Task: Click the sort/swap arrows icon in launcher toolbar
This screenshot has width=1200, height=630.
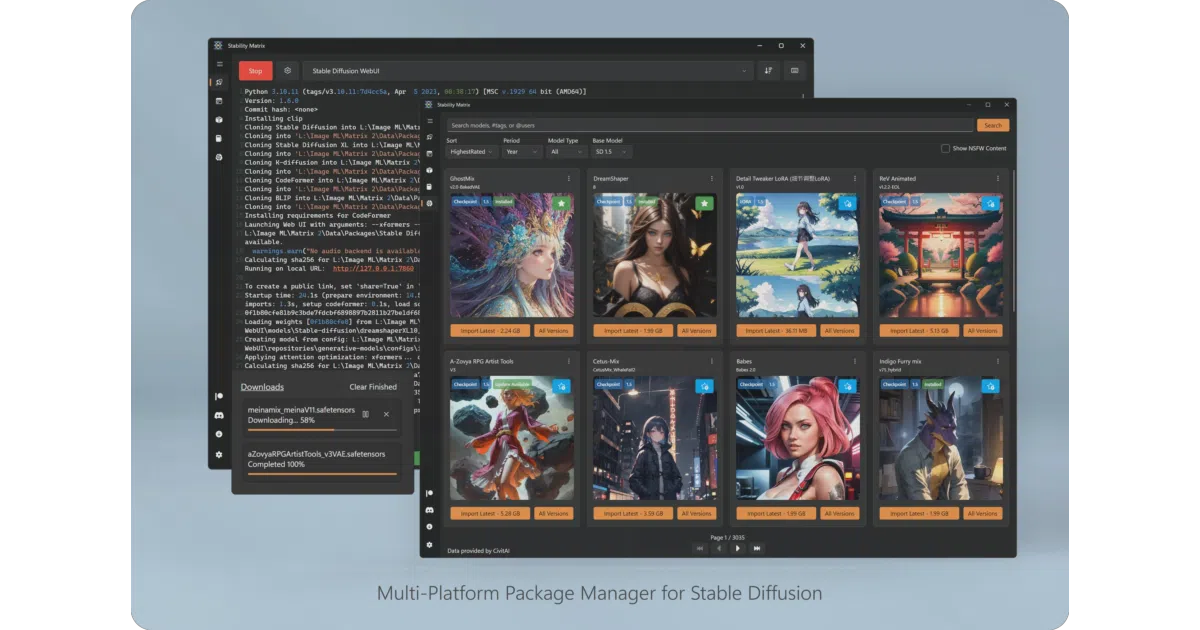Action: click(x=768, y=71)
